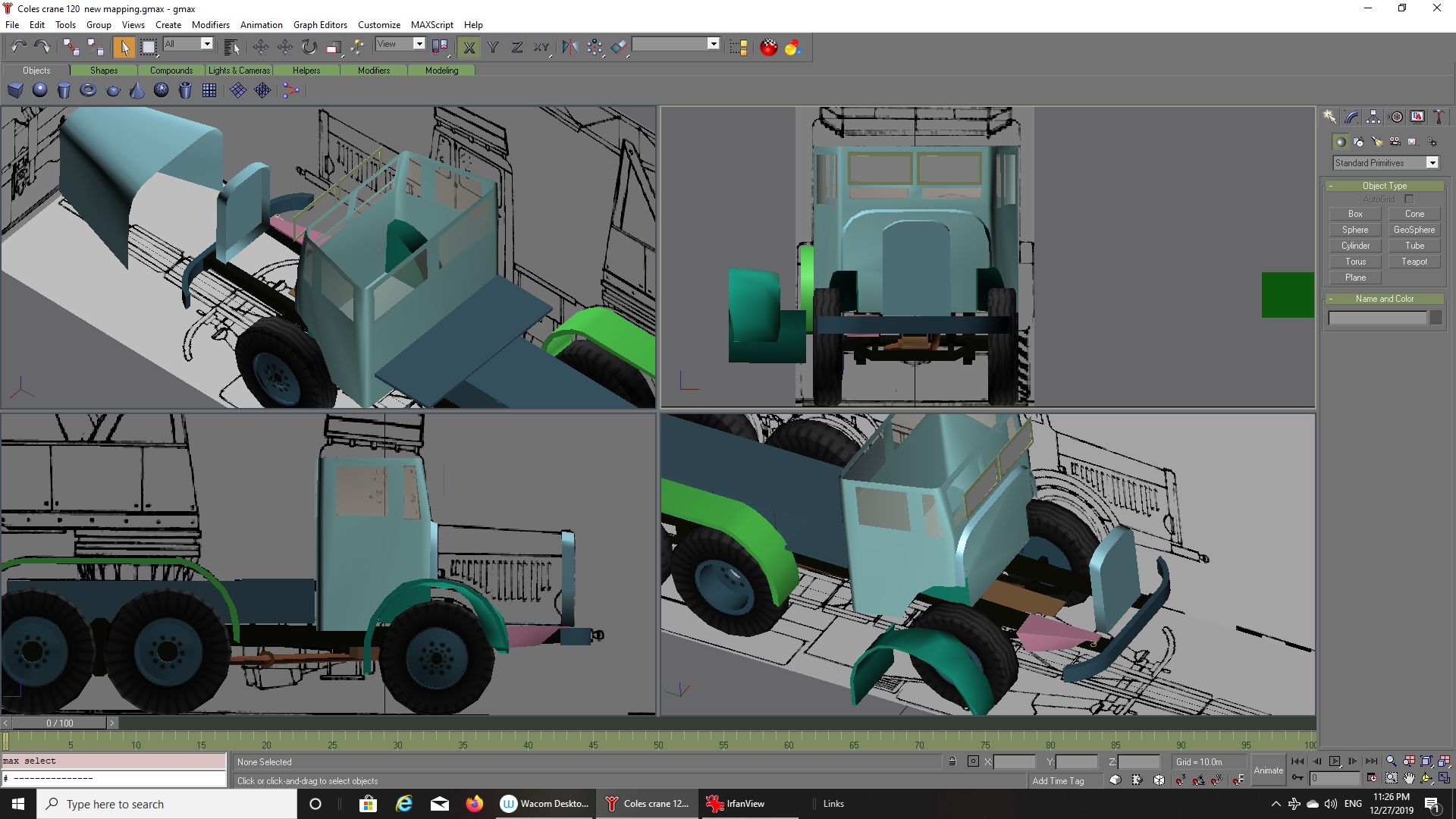Image resolution: width=1456 pixels, height=819 pixels.
Task: Select the Teapot primitive icon in Objects toolbar
Action: pyautogui.click(x=113, y=91)
